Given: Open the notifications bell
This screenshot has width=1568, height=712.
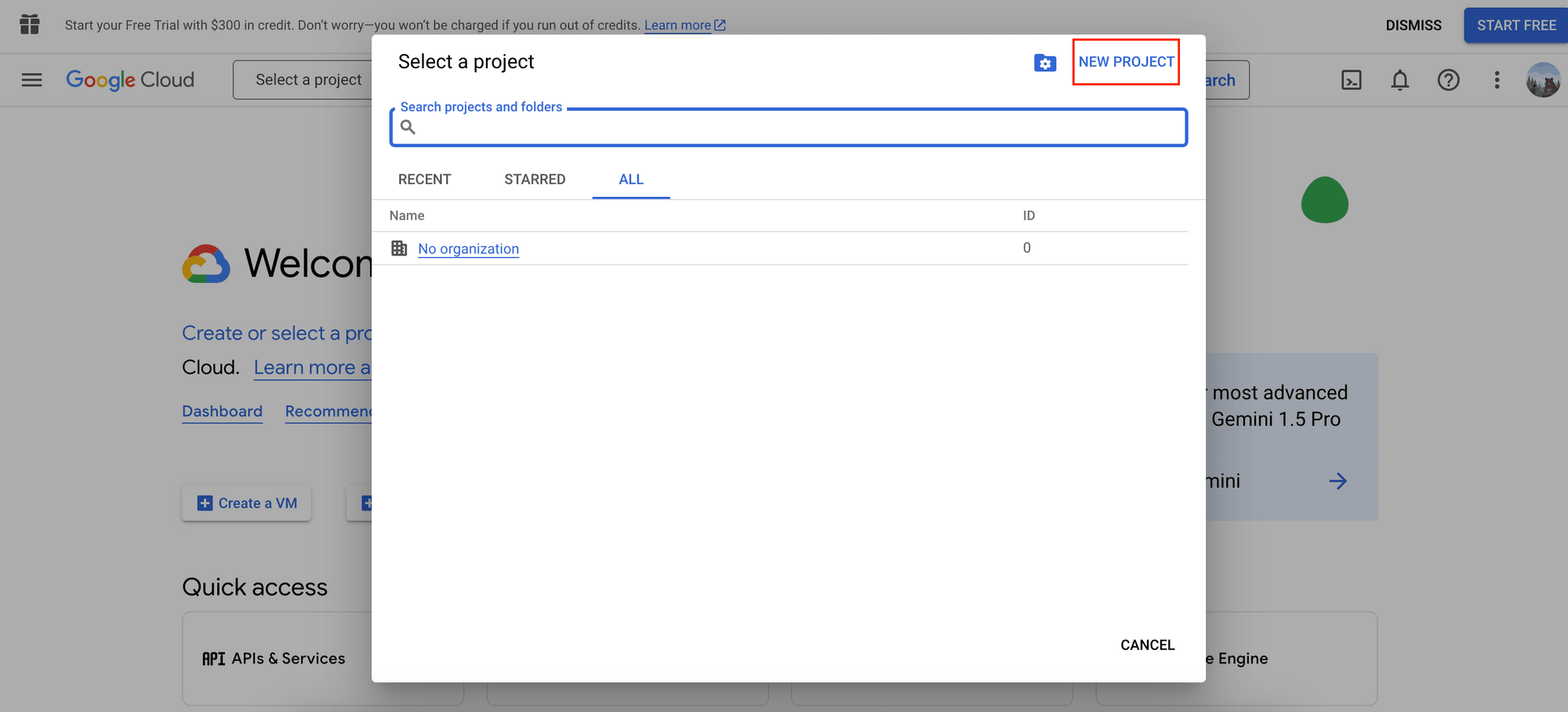Looking at the screenshot, I should point(1400,79).
